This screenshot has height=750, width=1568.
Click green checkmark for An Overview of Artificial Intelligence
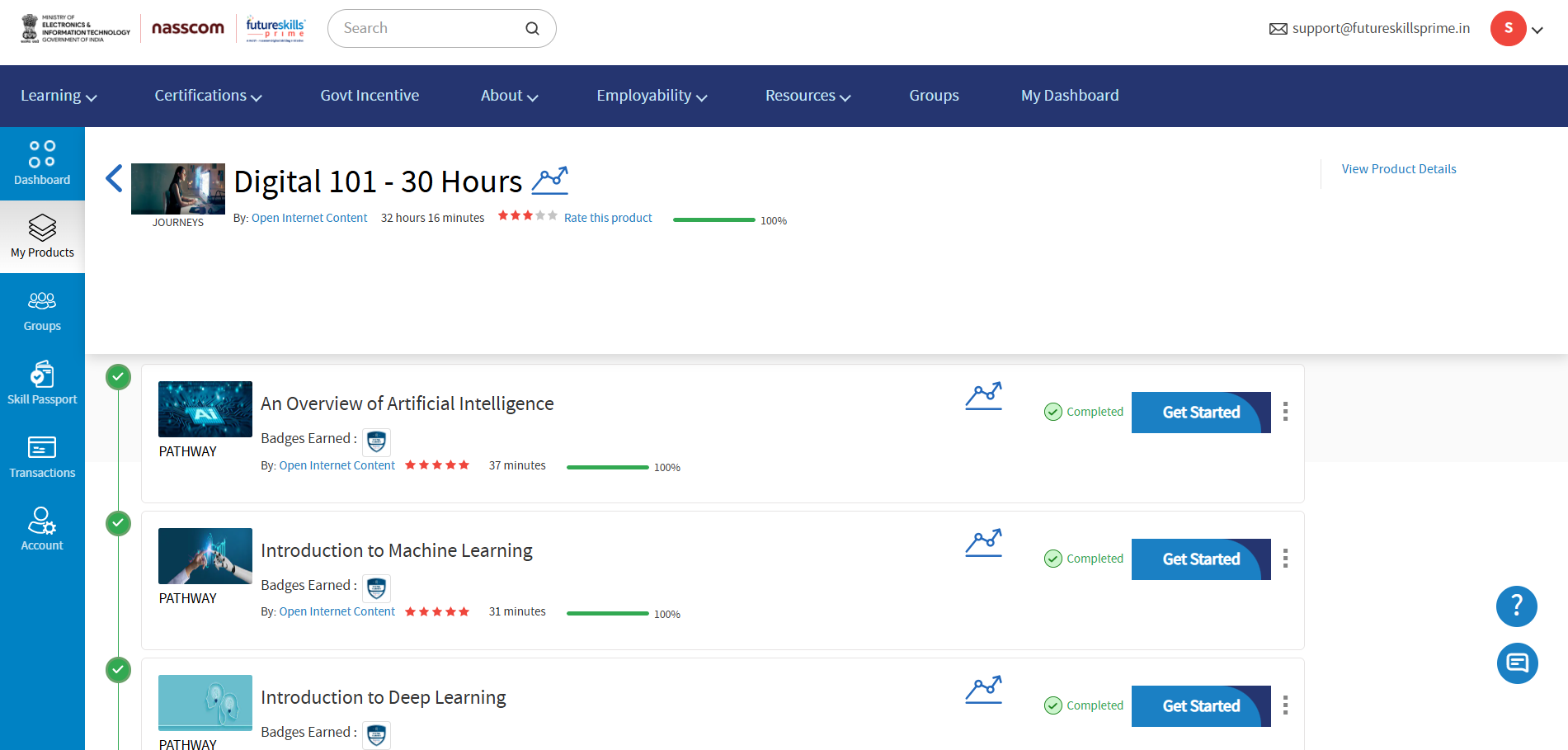[x=119, y=377]
